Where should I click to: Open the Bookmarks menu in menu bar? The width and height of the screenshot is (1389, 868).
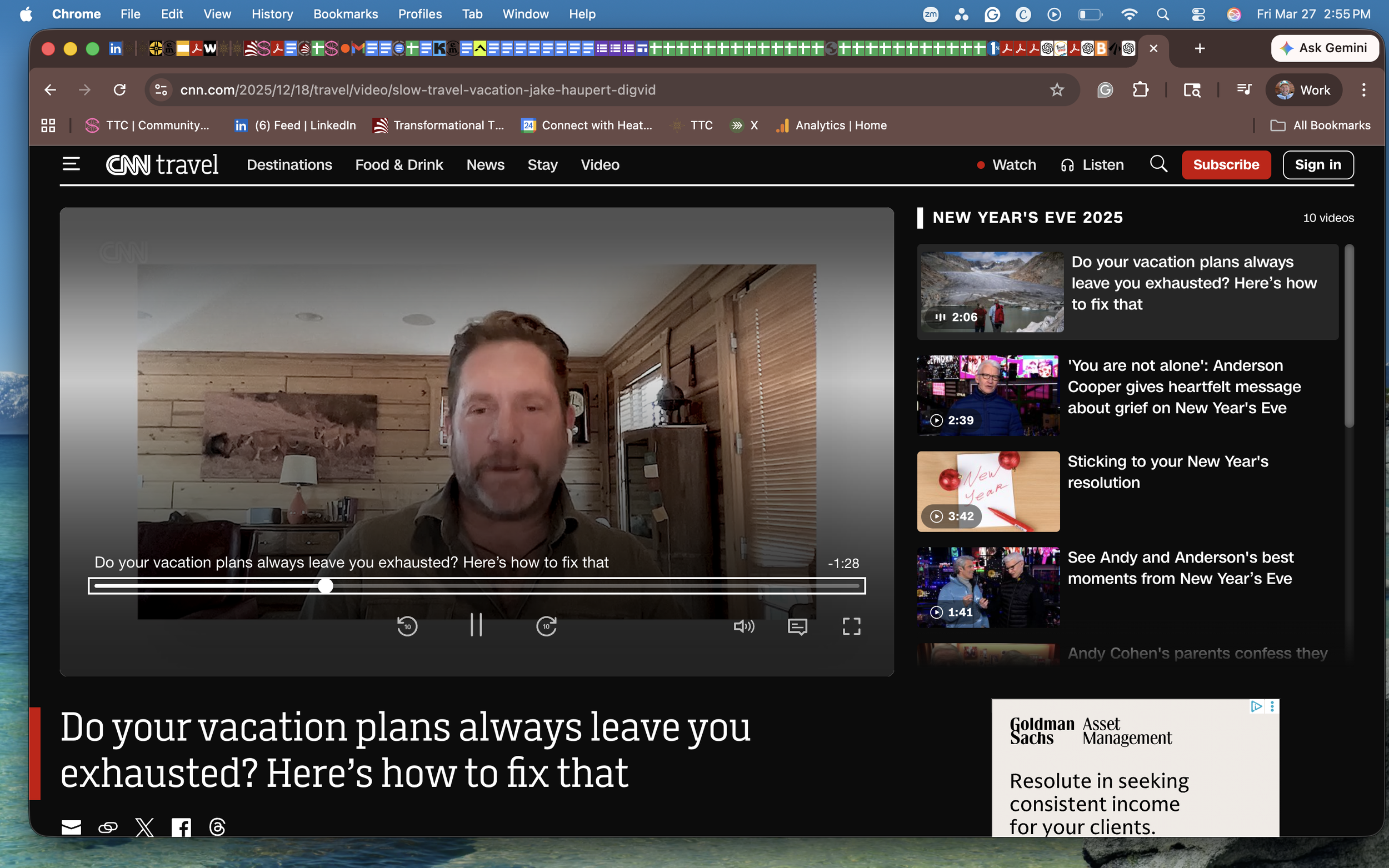click(345, 14)
